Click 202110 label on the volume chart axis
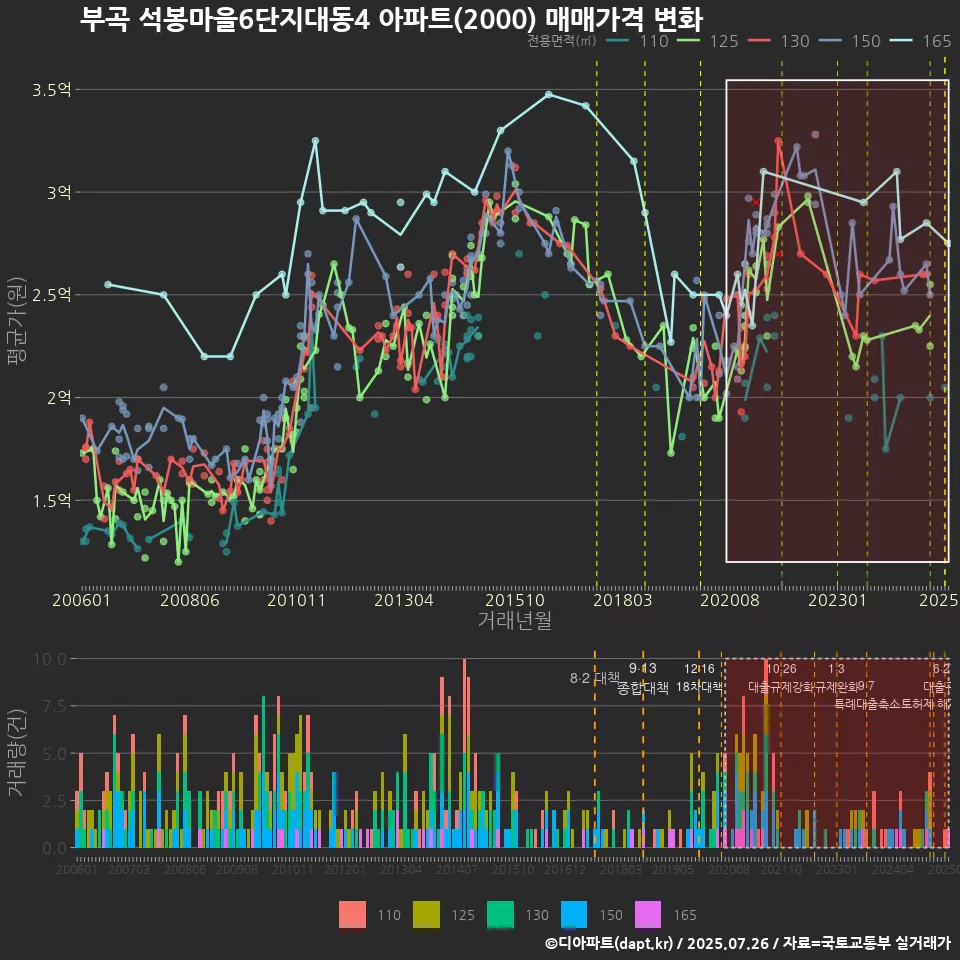This screenshot has width=960, height=960. [781, 869]
